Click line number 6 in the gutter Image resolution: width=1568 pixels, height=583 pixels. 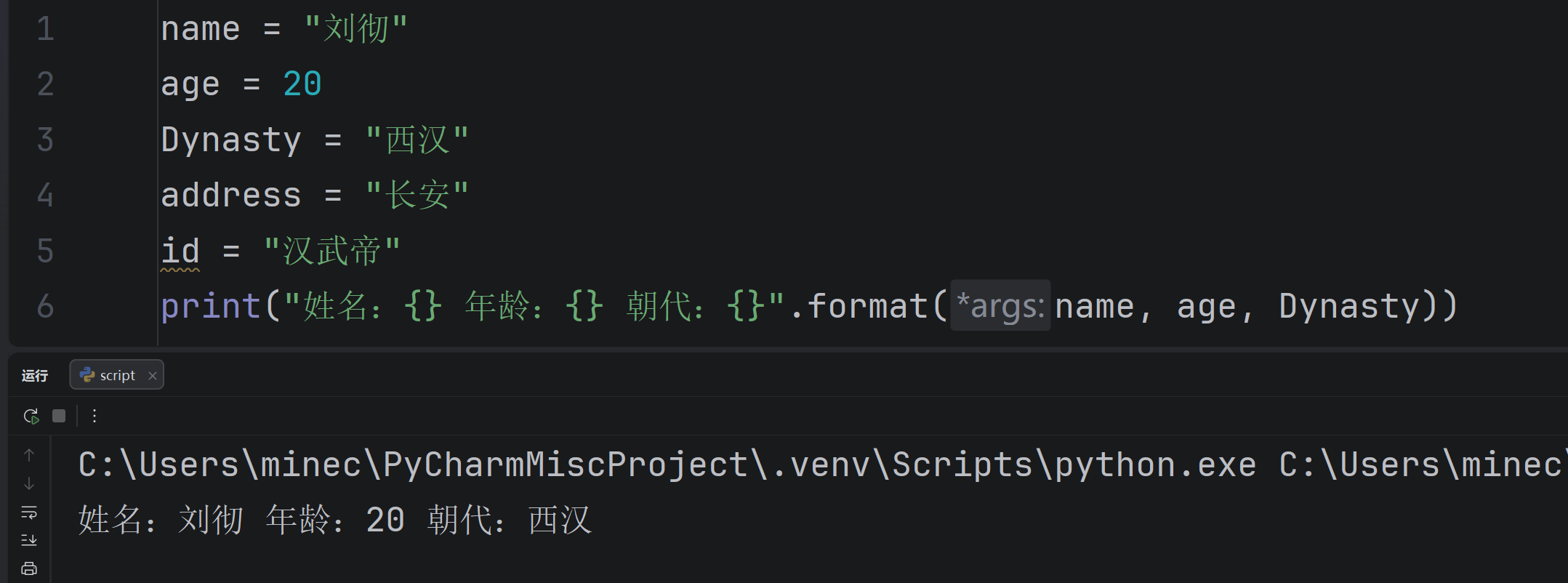click(x=45, y=306)
